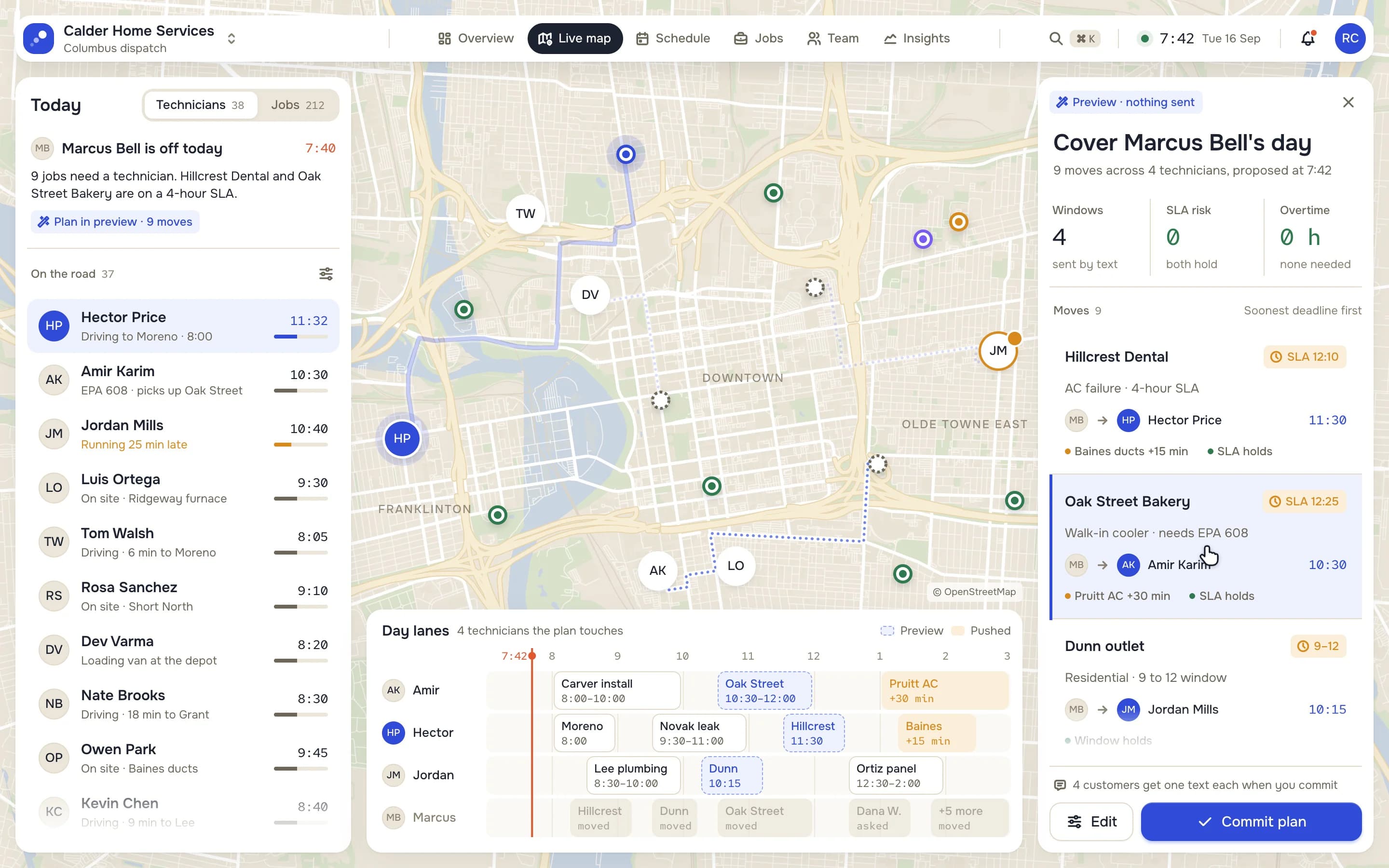Select the Hector Price technician row
The width and height of the screenshot is (1389, 868).
183,326
